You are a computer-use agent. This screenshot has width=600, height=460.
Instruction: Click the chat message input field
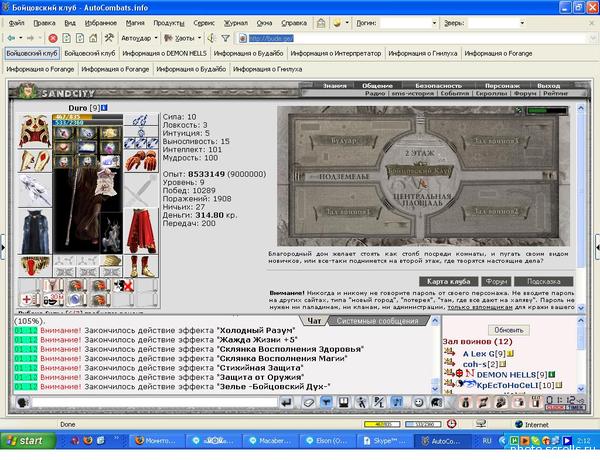point(154,402)
